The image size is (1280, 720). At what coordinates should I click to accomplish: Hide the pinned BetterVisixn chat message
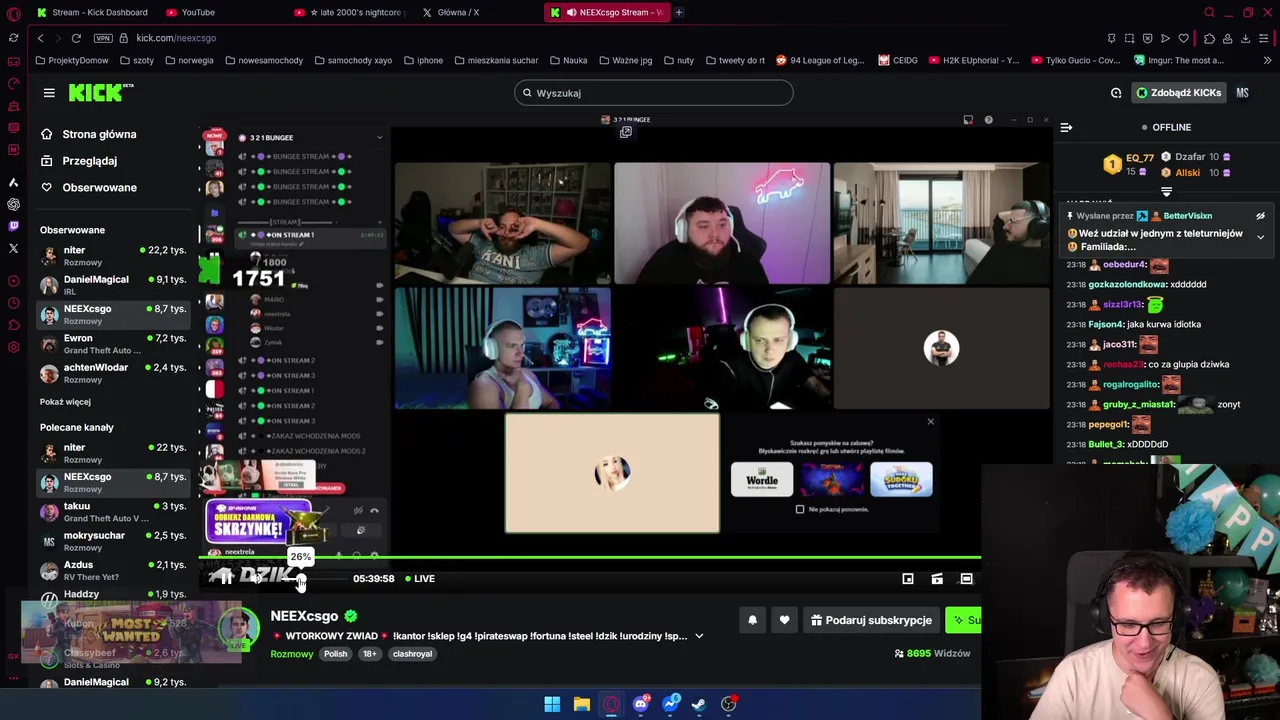point(1260,216)
